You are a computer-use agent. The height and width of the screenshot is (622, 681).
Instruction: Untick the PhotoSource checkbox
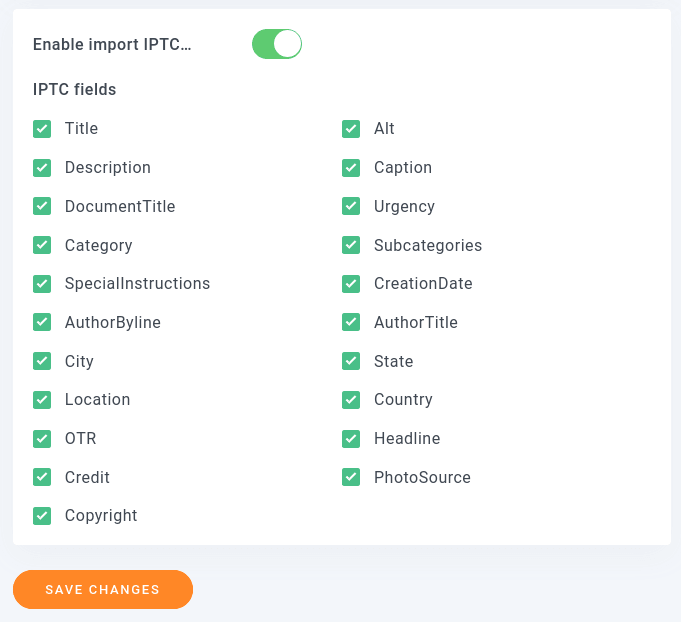(351, 477)
